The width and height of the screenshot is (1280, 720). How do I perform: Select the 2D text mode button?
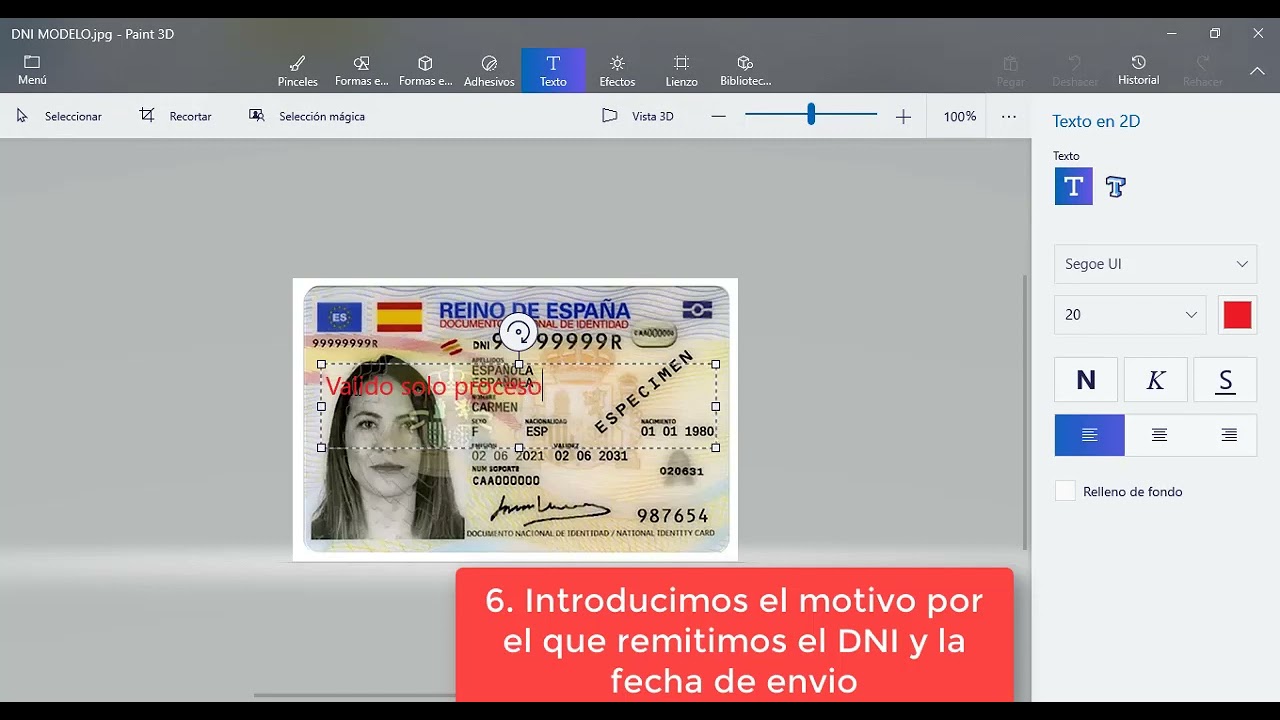1074,186
